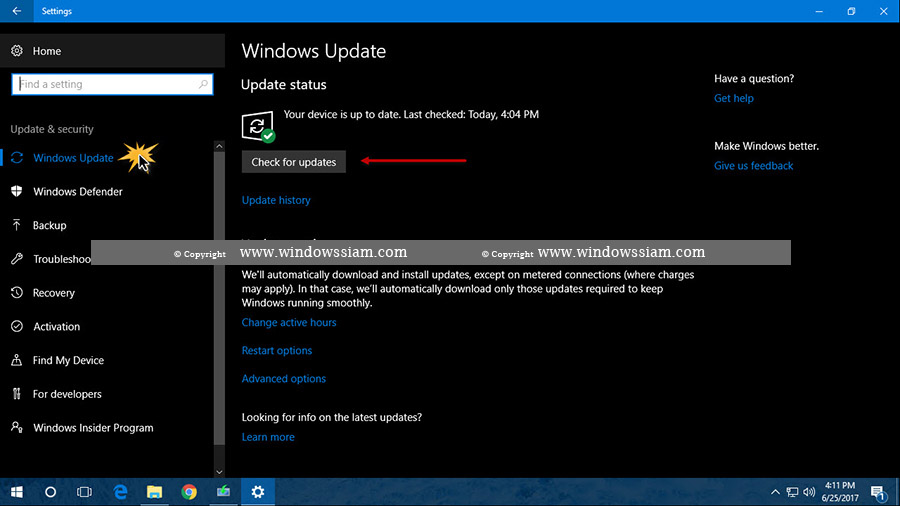Image resolution: width=900 pixels, height=506 pixels.
Task: Open File Explorer from taskbar
Action: pyautogui.click(x=154, y=492)
